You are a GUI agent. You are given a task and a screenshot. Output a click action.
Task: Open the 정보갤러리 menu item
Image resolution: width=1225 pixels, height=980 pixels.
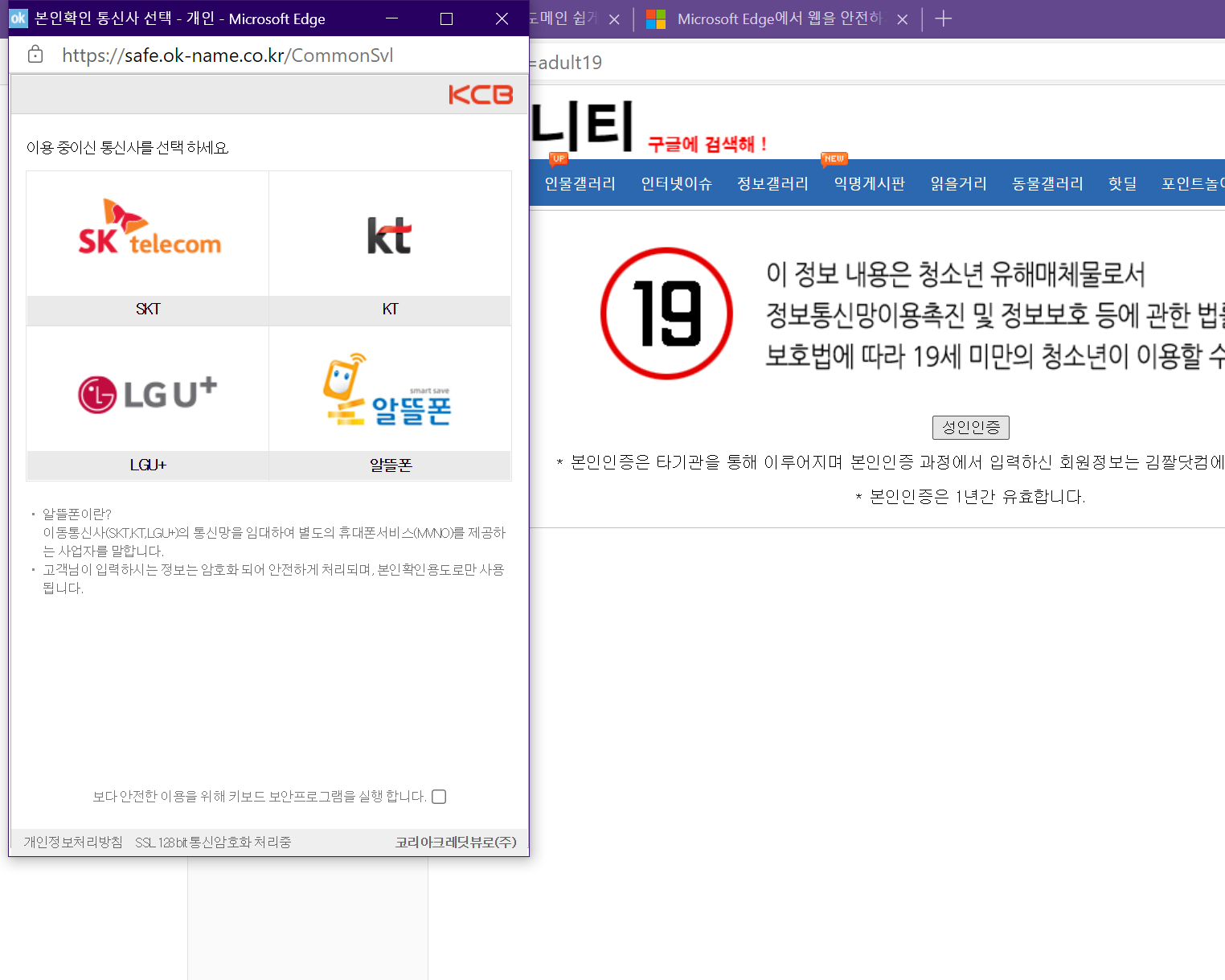coord(773,184)
